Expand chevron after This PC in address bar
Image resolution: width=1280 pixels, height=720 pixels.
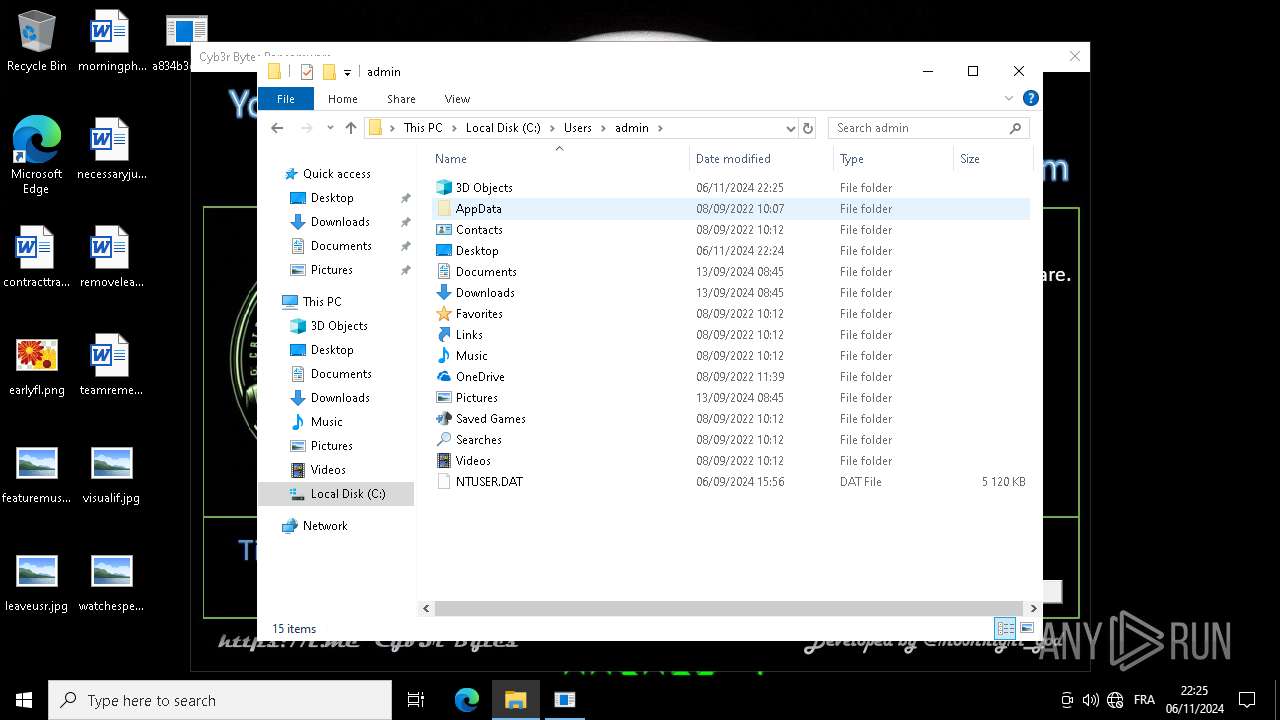[454, 128]
